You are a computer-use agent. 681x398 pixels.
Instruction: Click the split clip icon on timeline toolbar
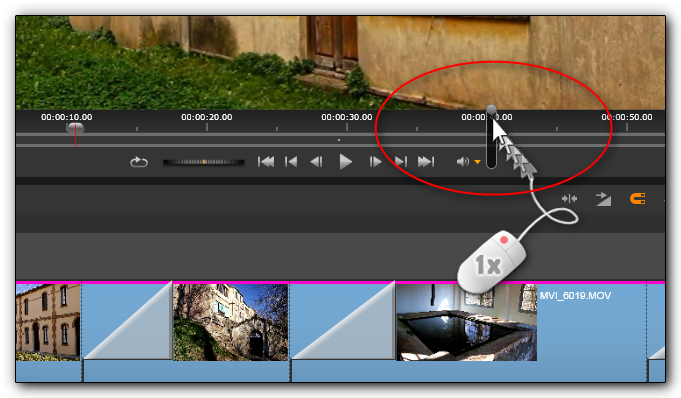[x=569, y=199]
